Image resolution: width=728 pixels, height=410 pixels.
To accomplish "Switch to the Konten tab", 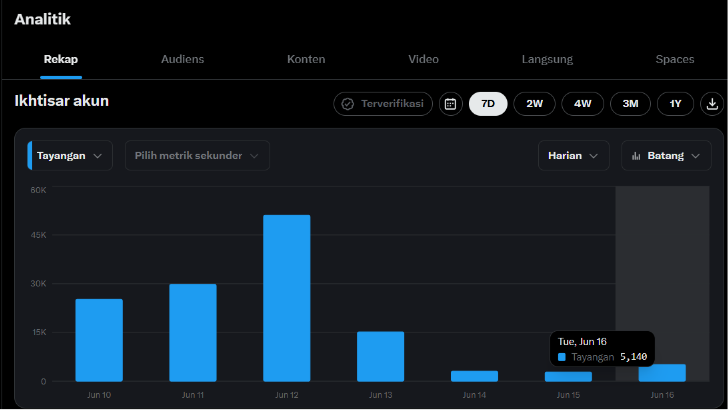I will [306, 59].
